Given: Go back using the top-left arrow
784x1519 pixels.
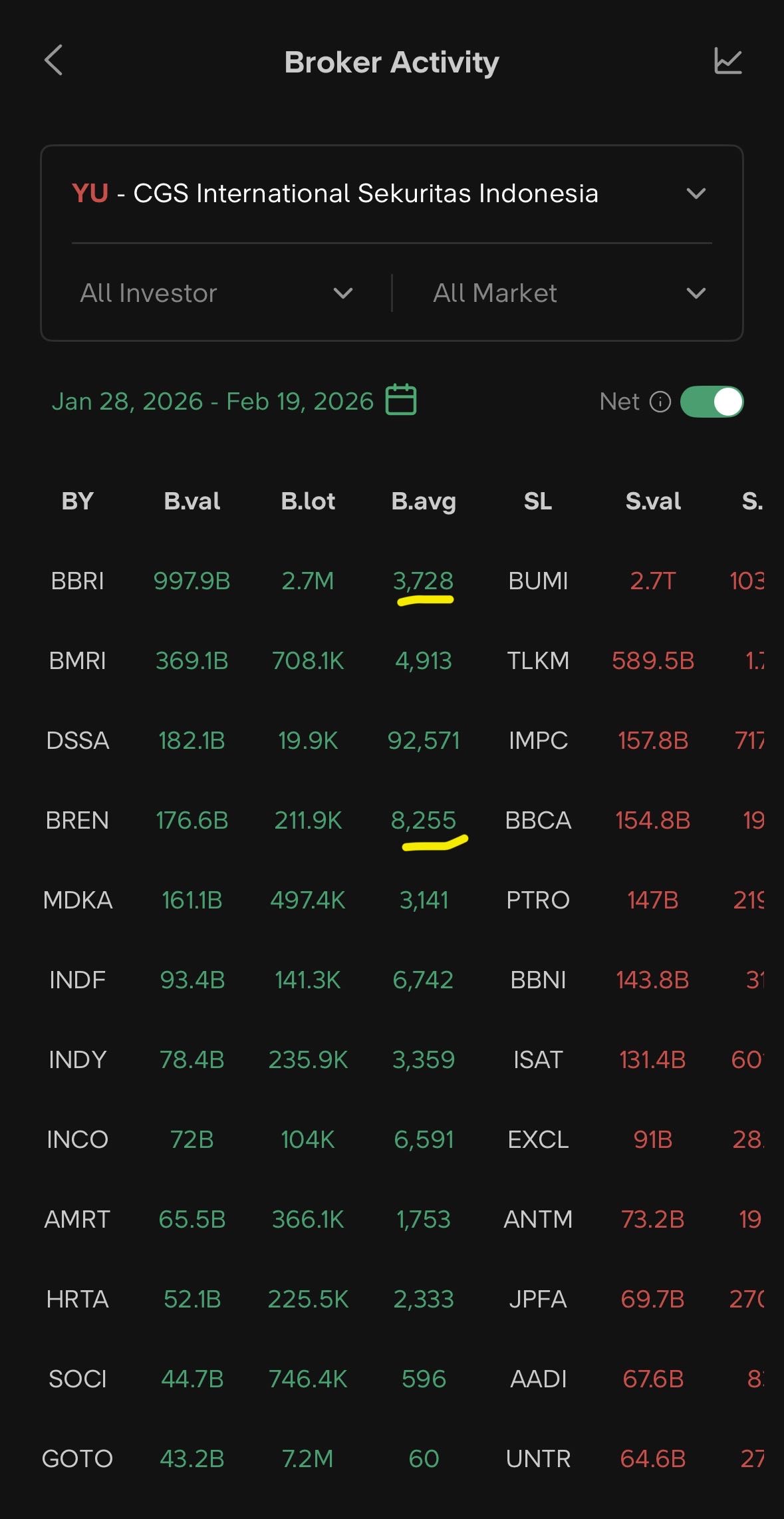Looking at the screenshot, I should coord(54,61).
